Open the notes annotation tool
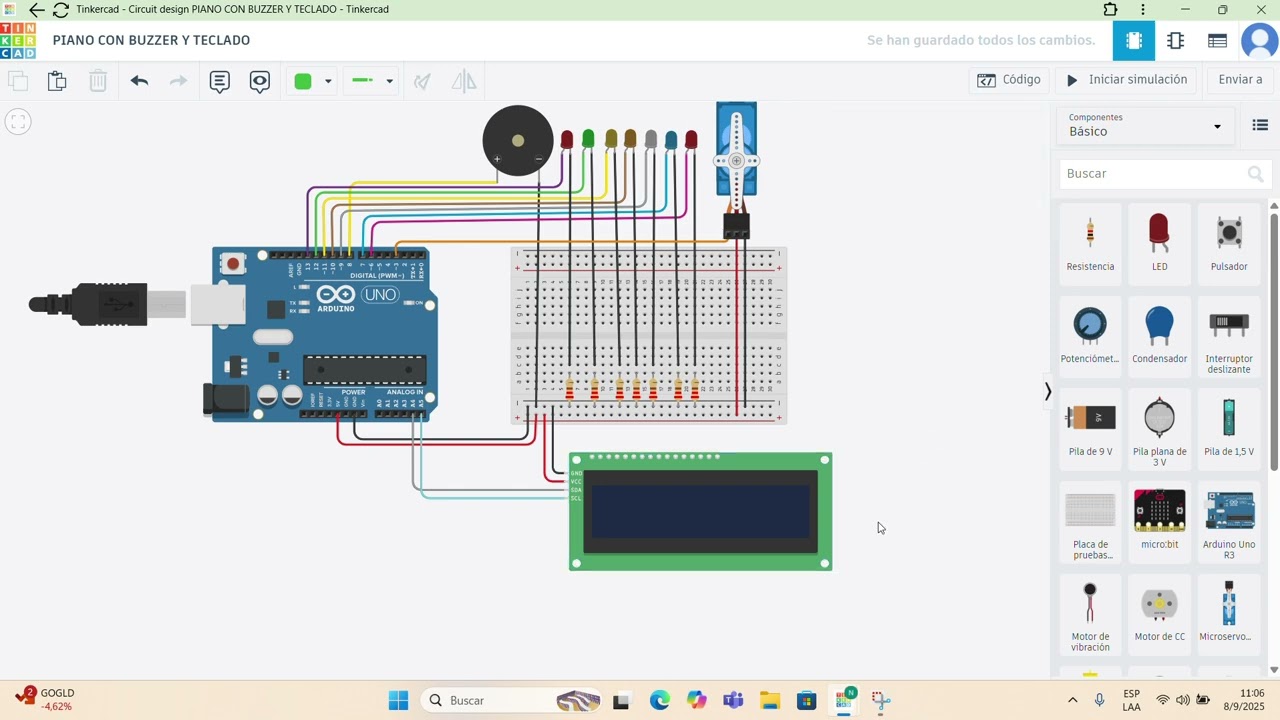This screenshot has width=1280, height=720. pos(220,81)
